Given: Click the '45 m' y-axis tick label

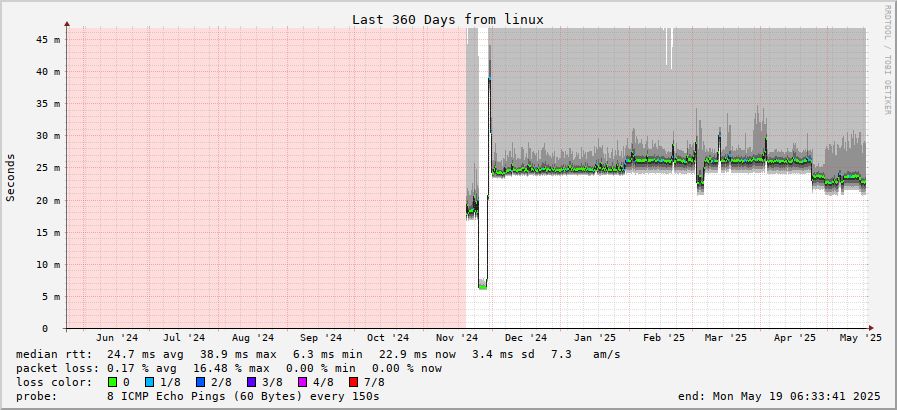Looking at the screenshot, I should pos(49,39).
